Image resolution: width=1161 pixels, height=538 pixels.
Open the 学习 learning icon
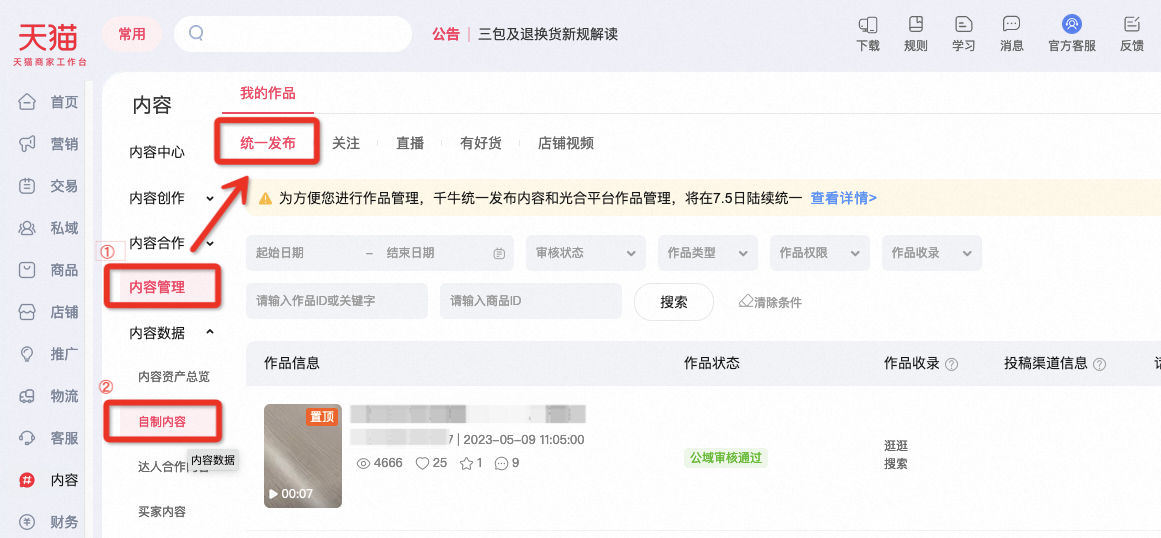point(963,24)
